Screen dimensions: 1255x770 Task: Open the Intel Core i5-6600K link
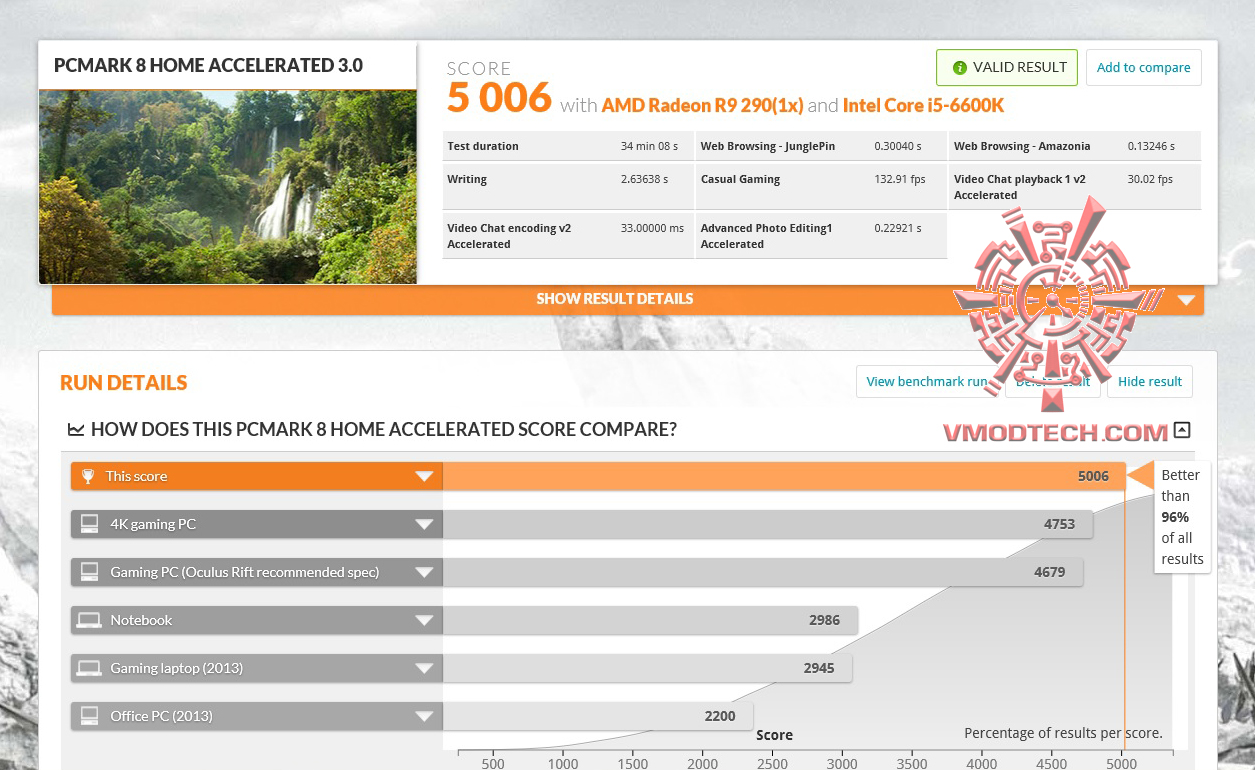[x=922, y=105]
